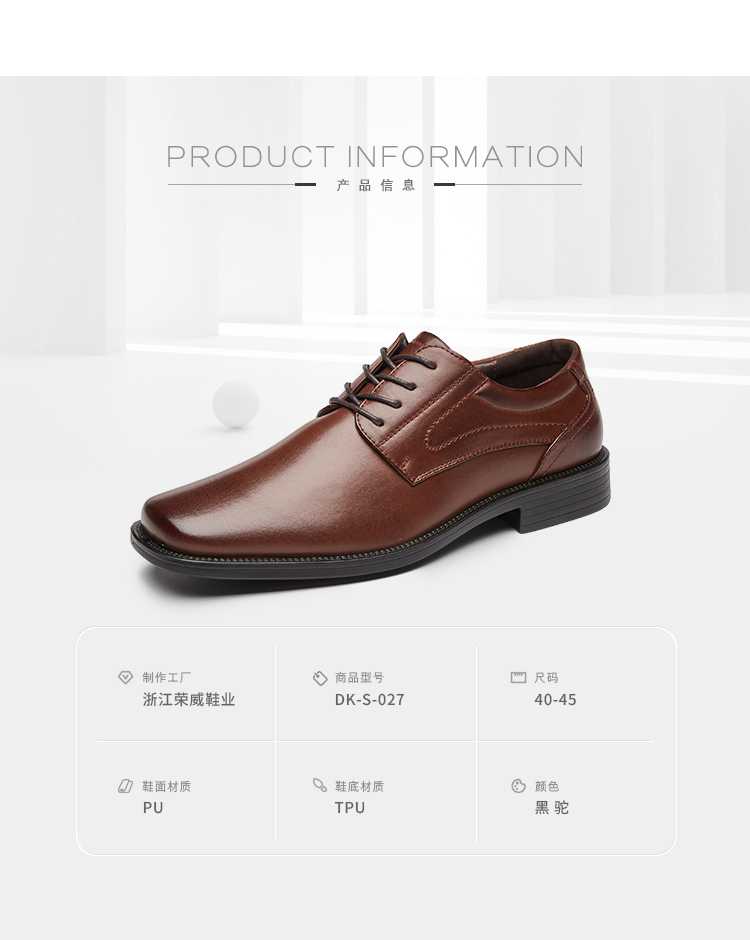Click the 商品型号 label
The height and width of the screenshot is (940, 750).
359,677
